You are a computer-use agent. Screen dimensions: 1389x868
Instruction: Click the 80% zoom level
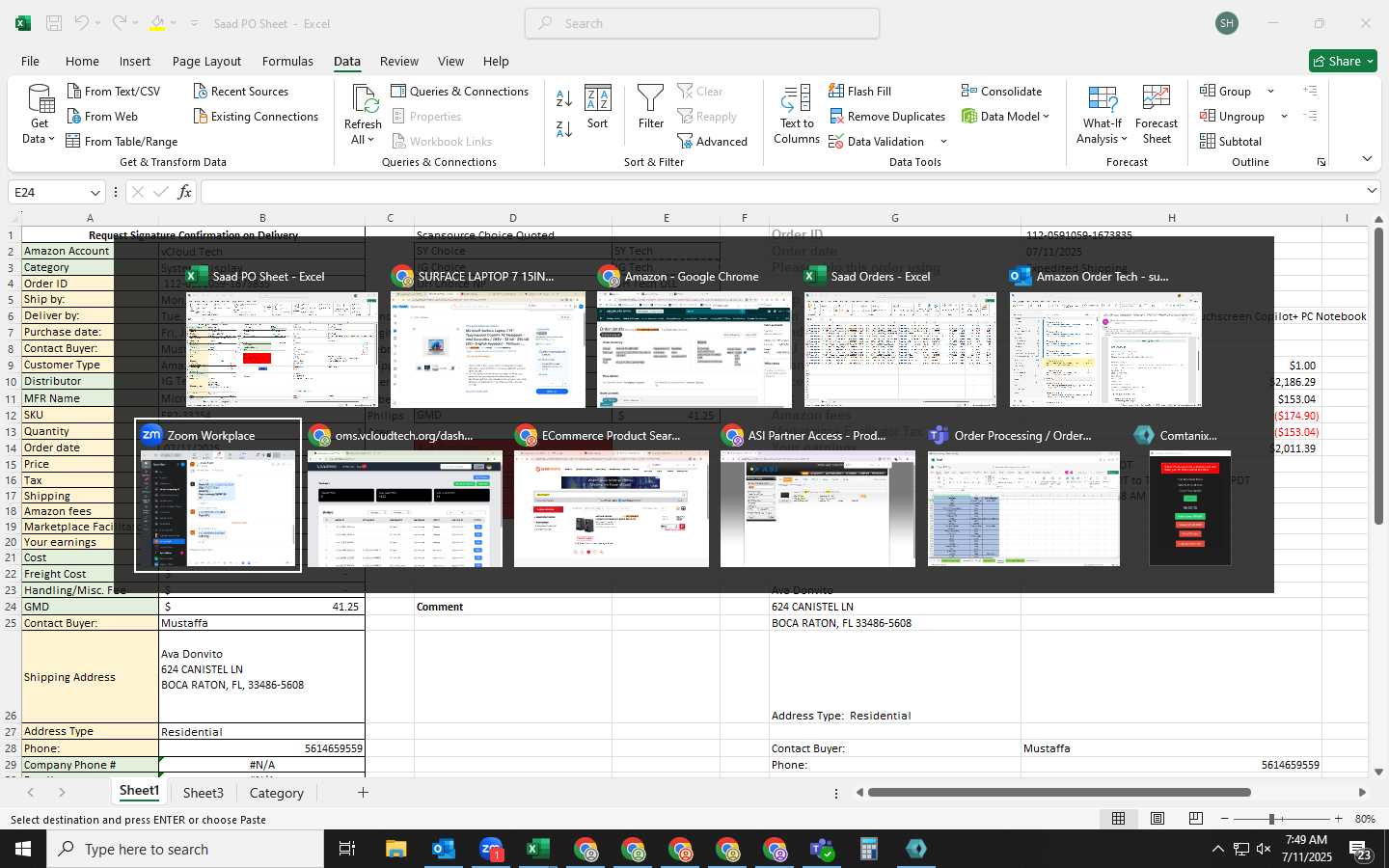1365,819
